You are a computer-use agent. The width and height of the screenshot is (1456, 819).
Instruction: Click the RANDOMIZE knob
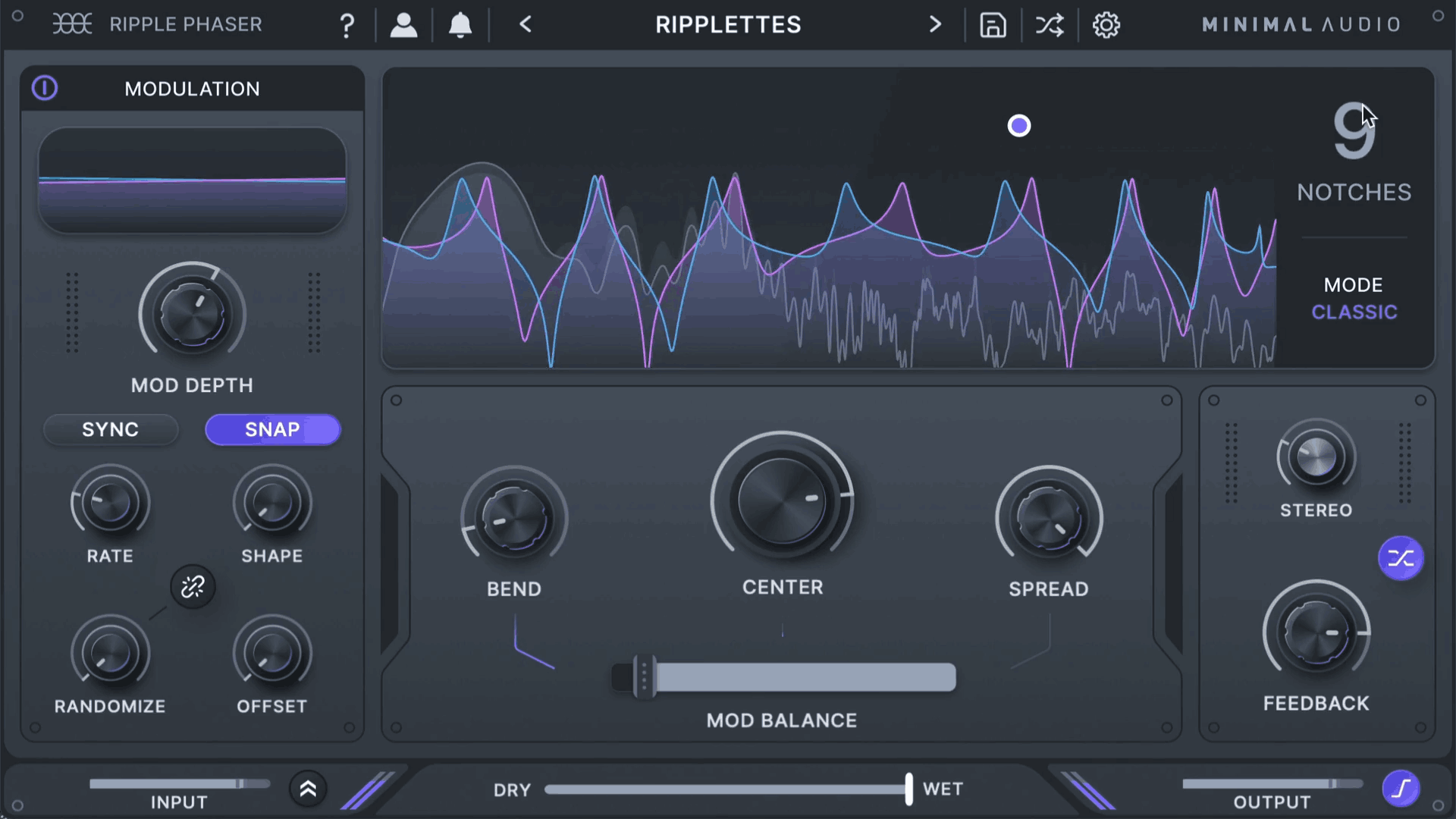point(111,652)
